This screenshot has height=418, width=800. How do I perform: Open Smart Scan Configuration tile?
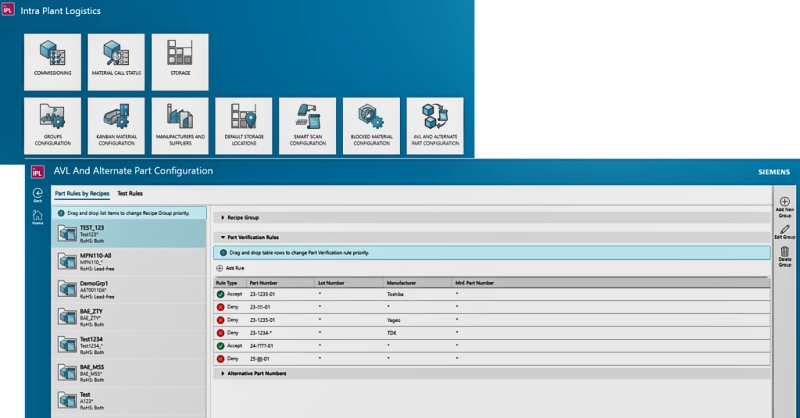tap(307, 125)
